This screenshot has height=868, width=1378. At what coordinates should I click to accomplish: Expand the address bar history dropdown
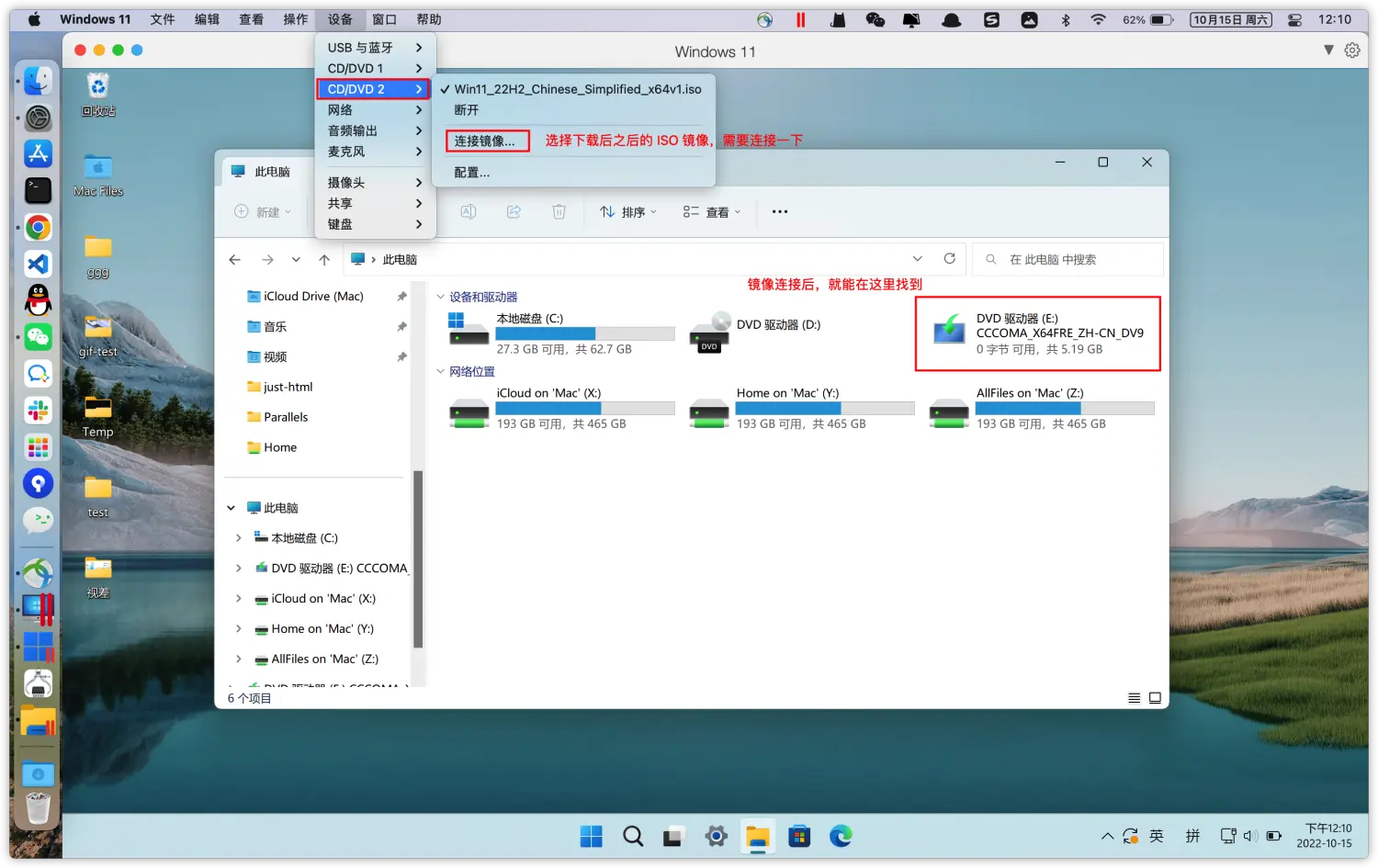pos(917,259)
